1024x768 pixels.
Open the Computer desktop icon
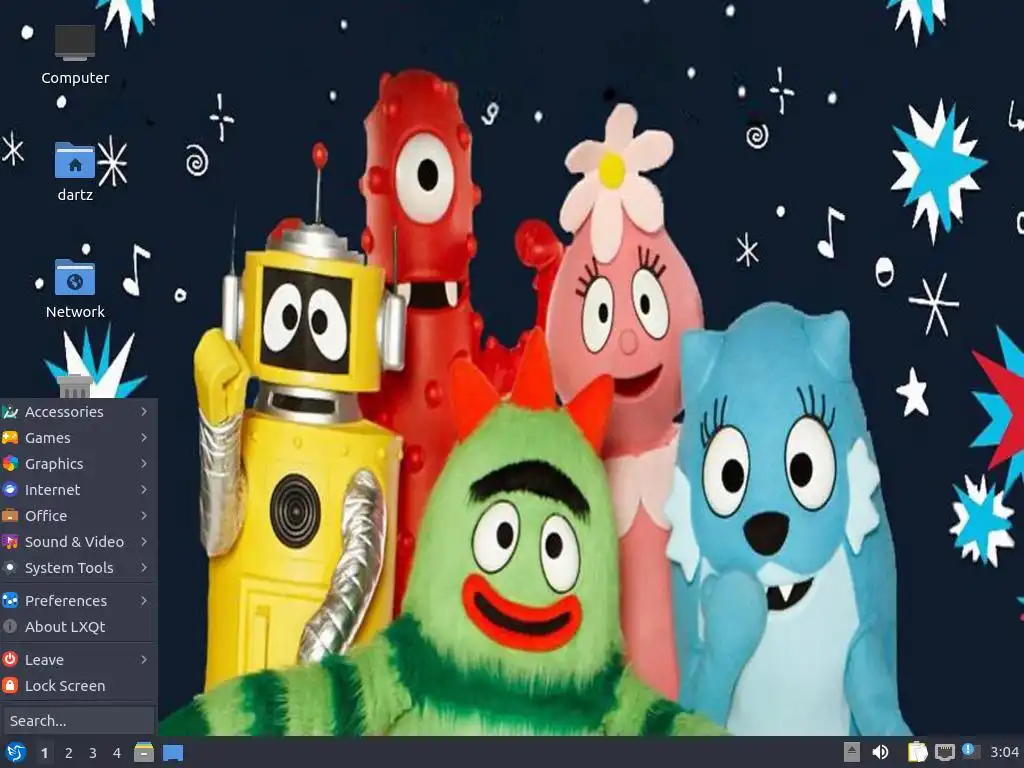(x=75, y=43)
